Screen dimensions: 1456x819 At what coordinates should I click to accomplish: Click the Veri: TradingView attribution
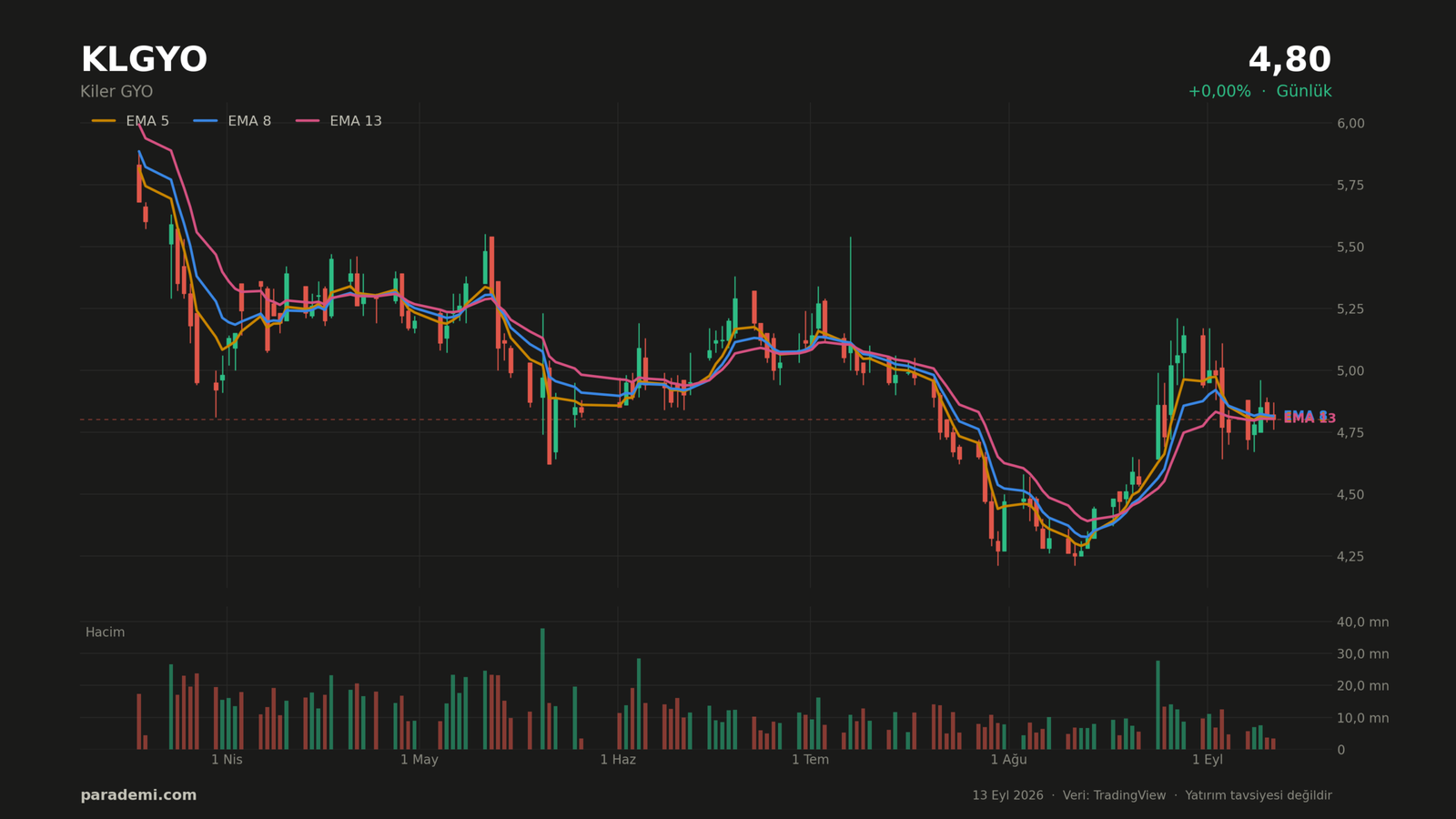[1114, 795]
